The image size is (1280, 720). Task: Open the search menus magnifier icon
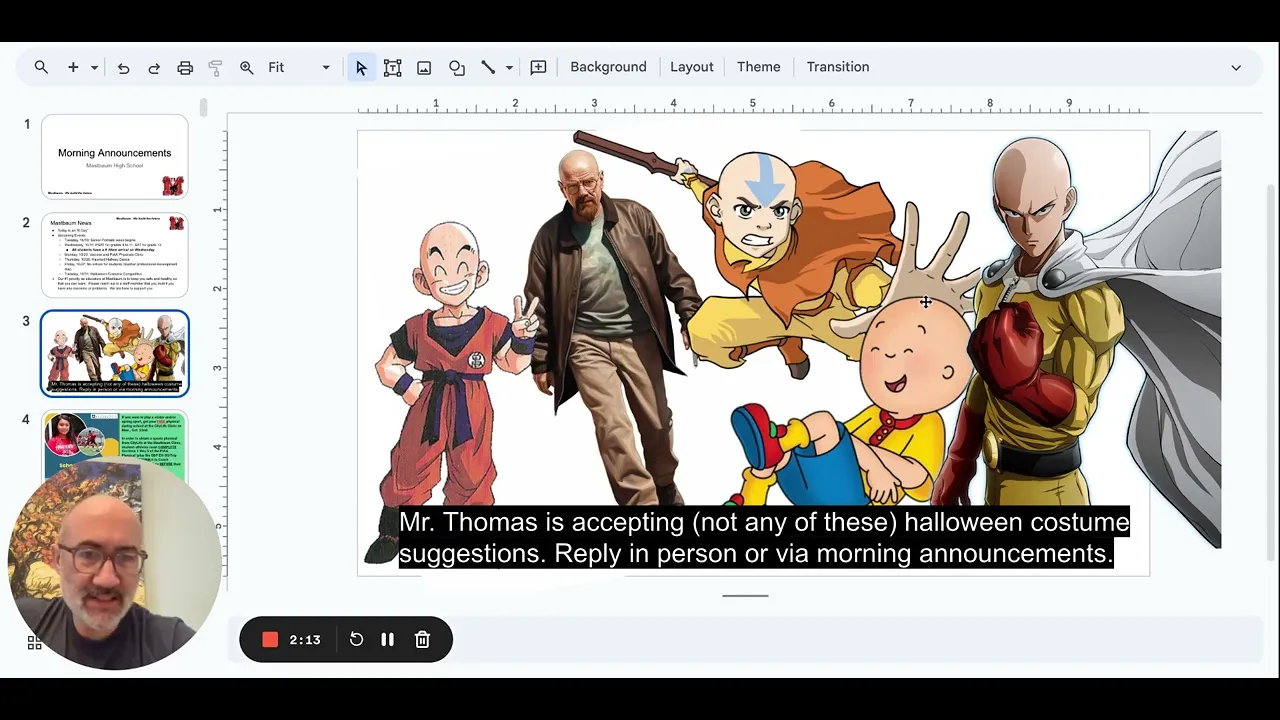click(41, 67)
